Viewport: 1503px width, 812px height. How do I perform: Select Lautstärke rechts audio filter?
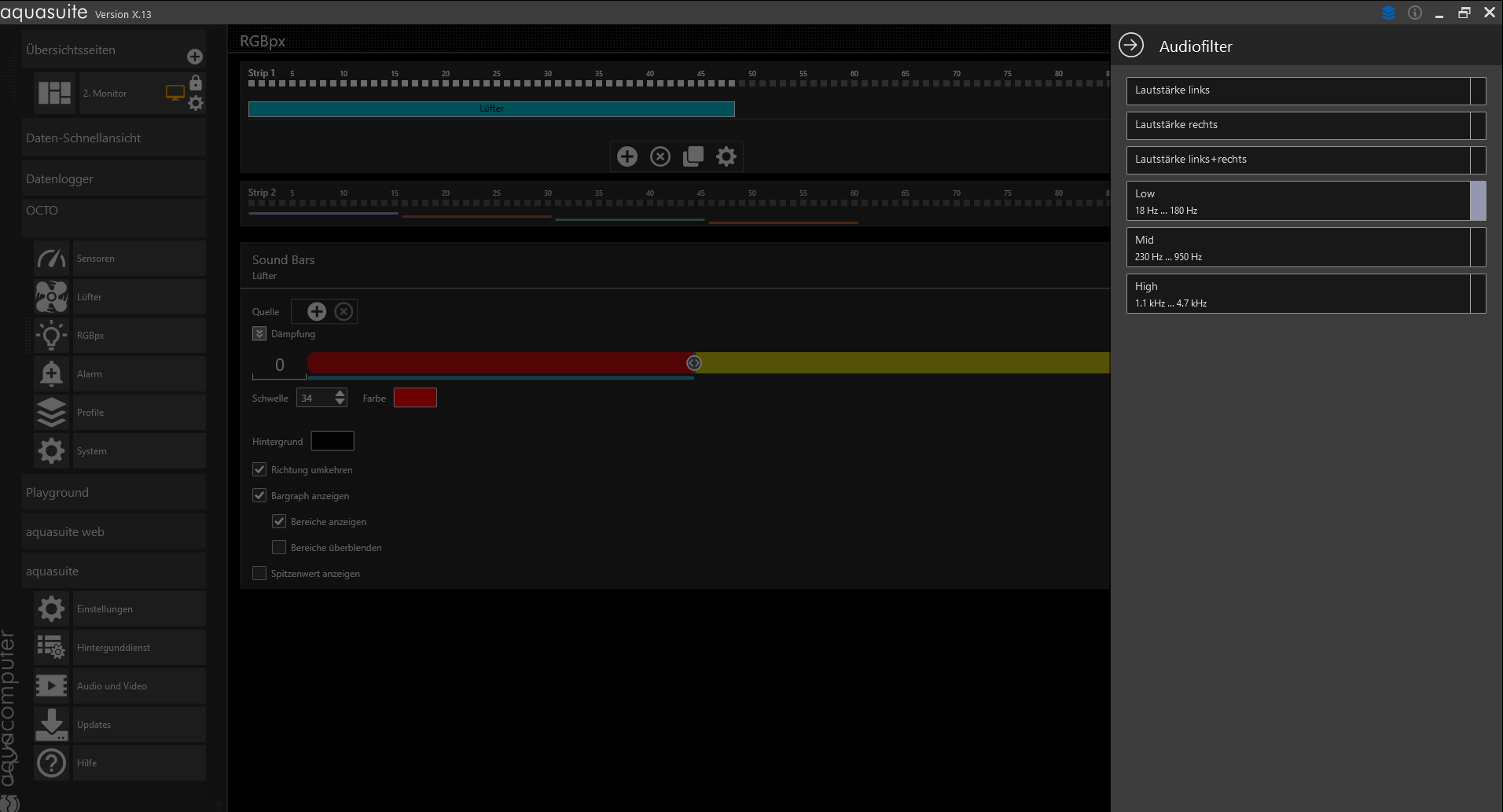click(1306, 126)
